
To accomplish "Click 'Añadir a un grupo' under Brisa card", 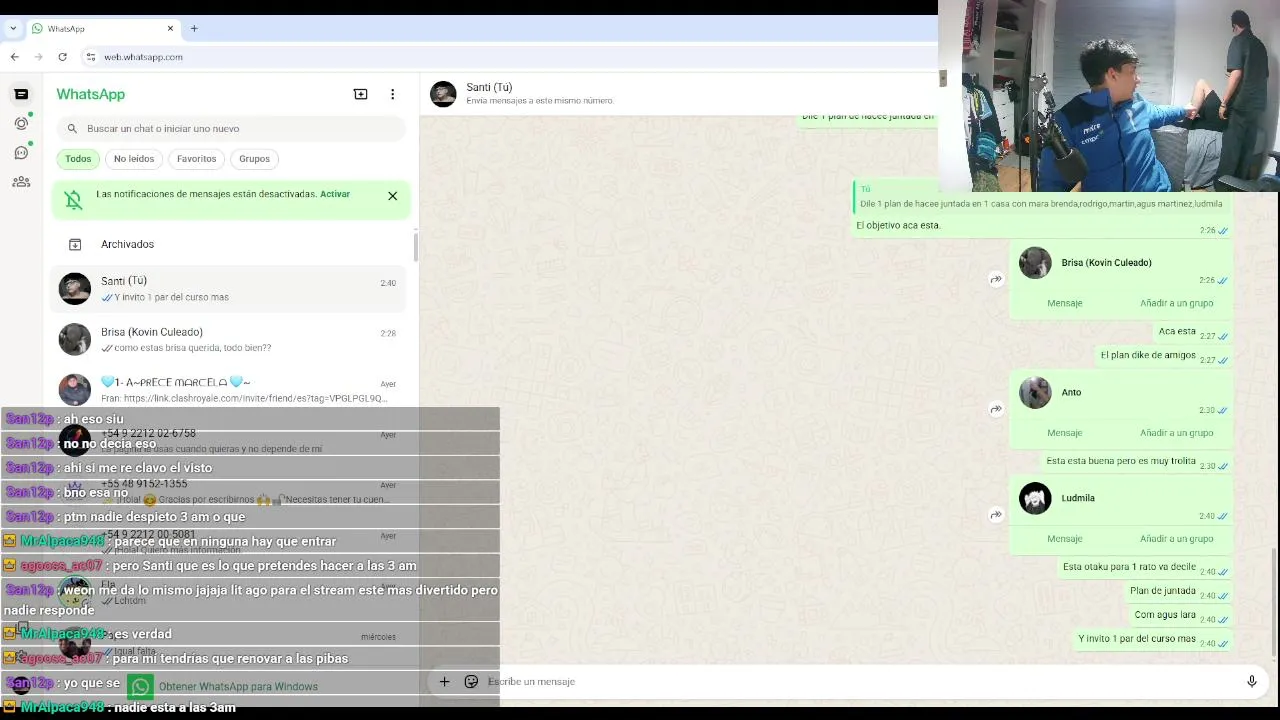I will pos(1177,303).
